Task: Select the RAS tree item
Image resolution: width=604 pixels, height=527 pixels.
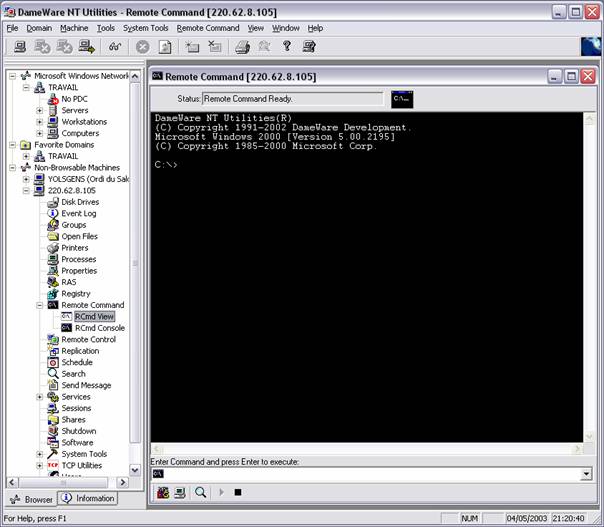Action: [69, 282]
